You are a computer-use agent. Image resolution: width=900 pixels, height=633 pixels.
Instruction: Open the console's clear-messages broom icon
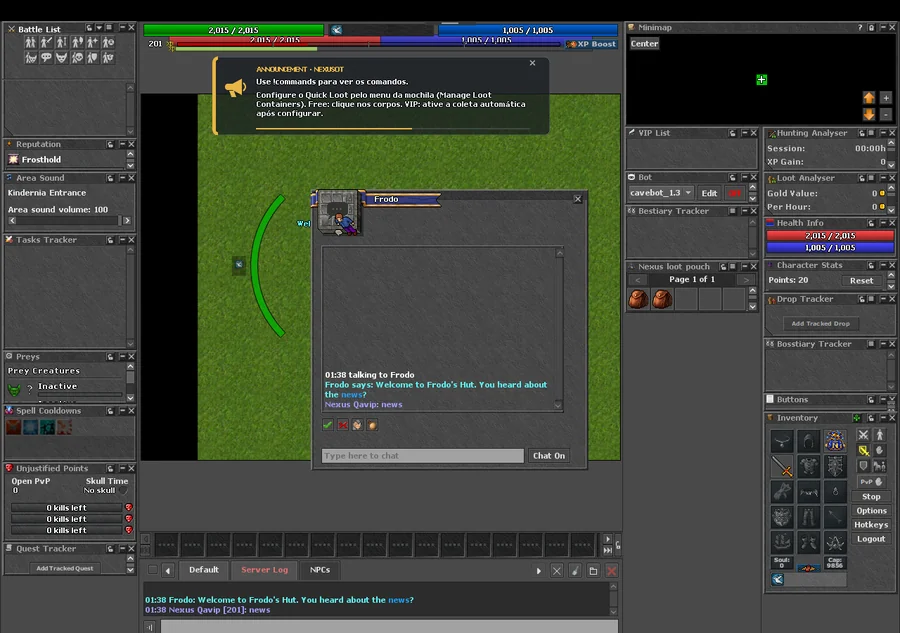point(575,570)
